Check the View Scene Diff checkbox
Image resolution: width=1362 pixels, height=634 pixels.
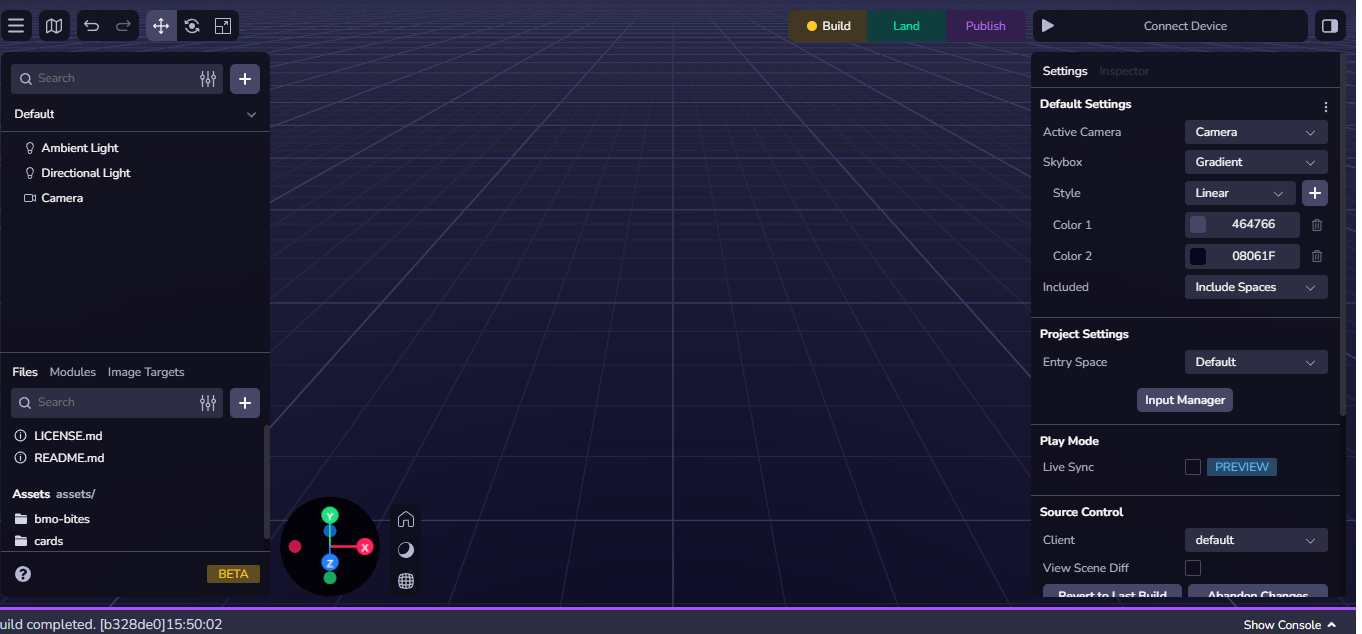1193,568
